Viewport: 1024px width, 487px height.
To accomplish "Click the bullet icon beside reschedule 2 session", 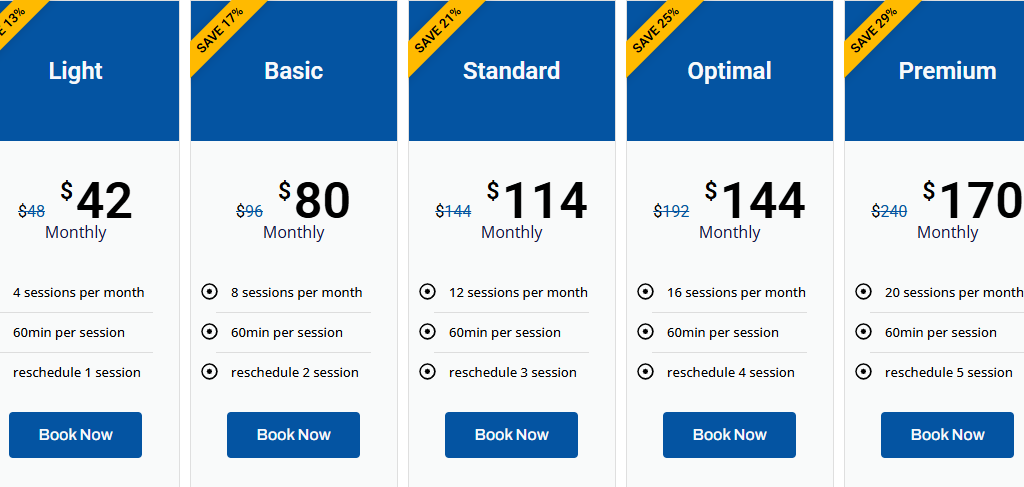I will click(209, 372).
